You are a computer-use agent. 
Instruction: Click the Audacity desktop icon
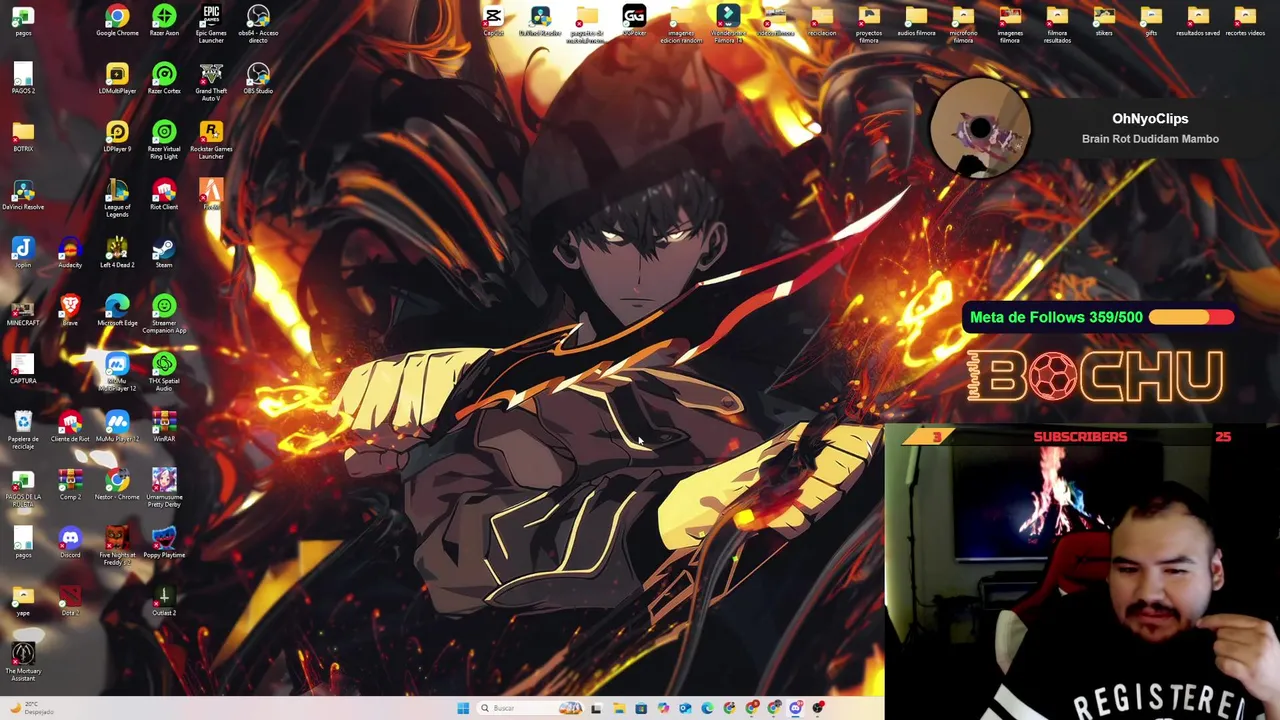pyautogui.click(x=70, y=253)
